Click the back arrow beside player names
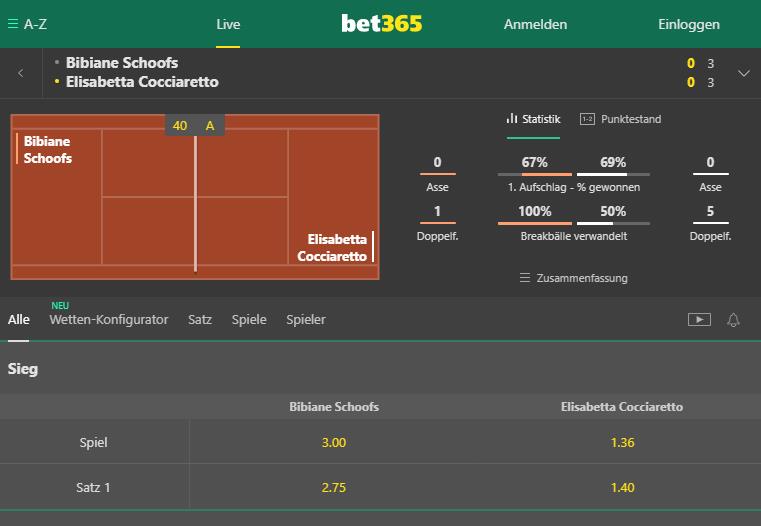 pos(20,73)
